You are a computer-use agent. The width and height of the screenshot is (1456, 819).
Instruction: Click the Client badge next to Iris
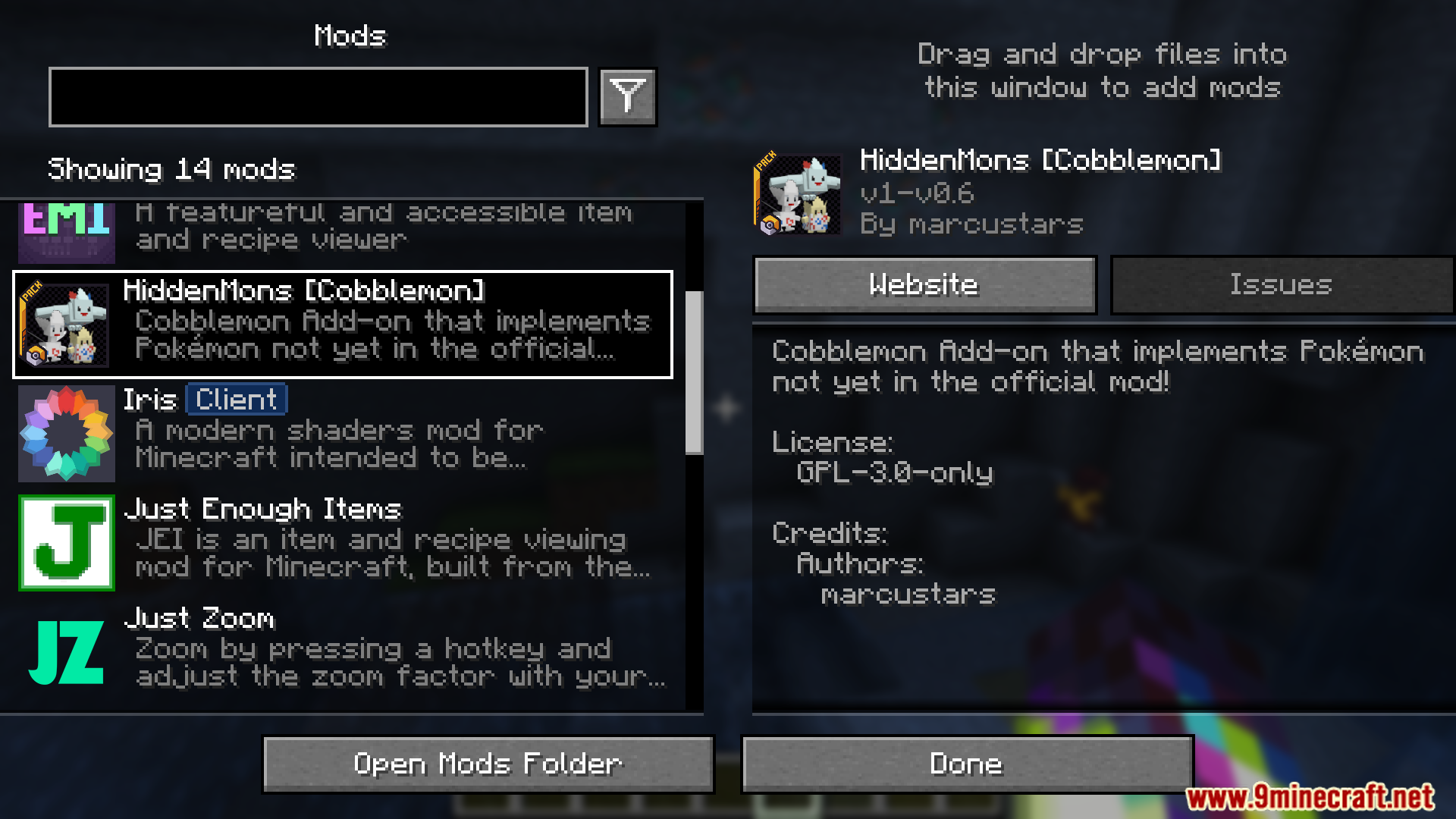coord(237,400)
